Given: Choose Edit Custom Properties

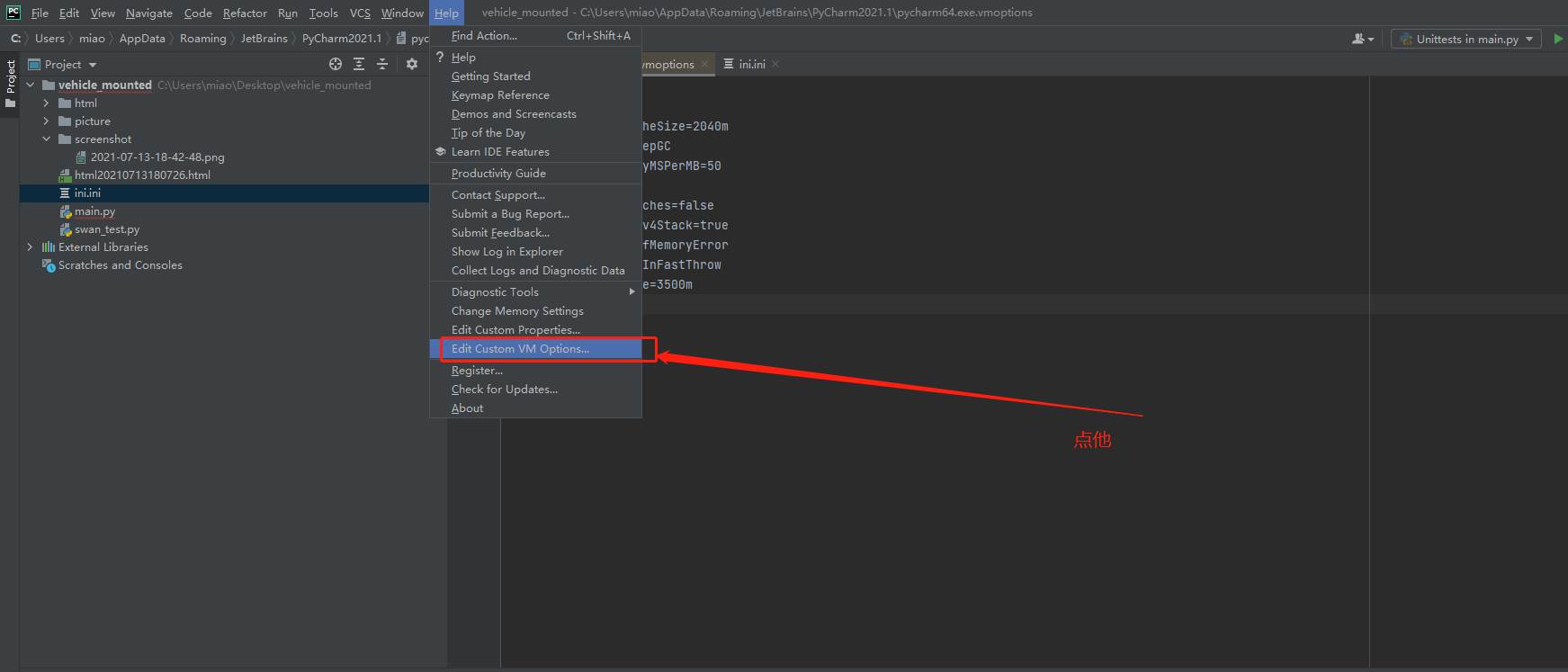Looking at the screenshot, I should click(x=536, y=330).
